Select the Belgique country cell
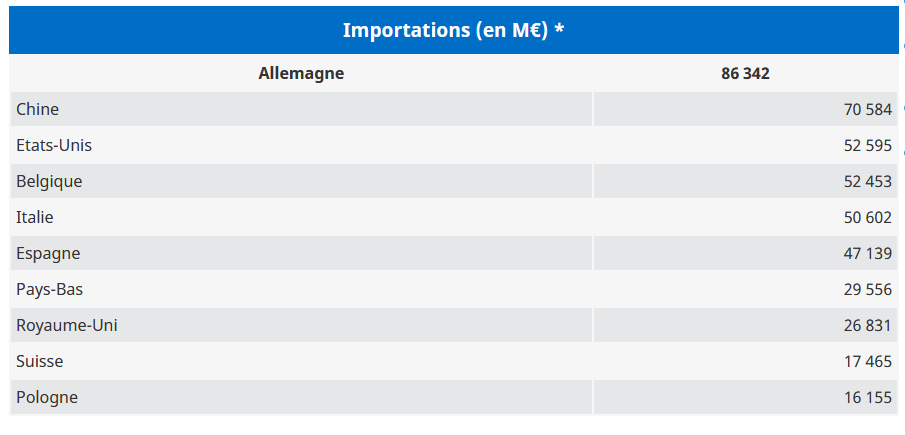Image resolution: width=905 pixels, height=435 pixels. (49, 181)
